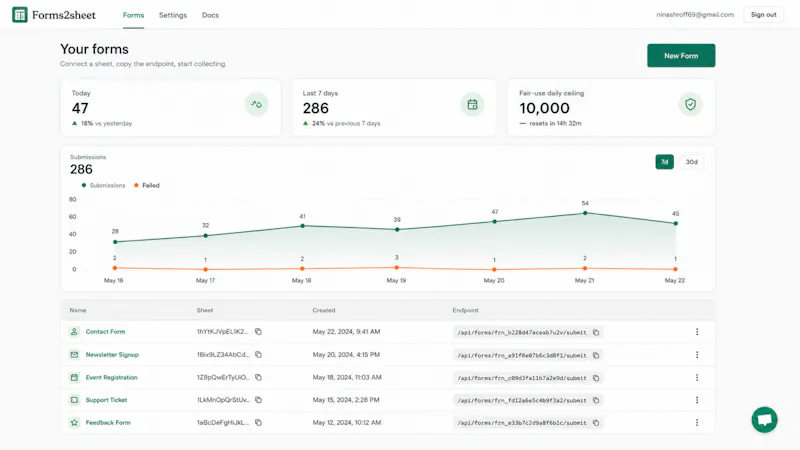This screenshot has width=800, height=450.
Task: Click the Sheet column header
Action: (205, 310)
